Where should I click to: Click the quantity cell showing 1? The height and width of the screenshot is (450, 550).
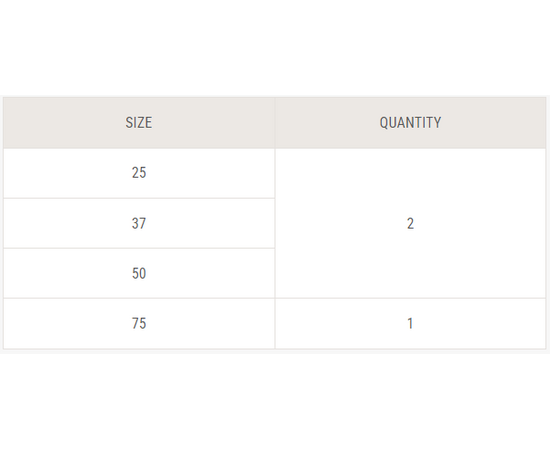[410, 323]
